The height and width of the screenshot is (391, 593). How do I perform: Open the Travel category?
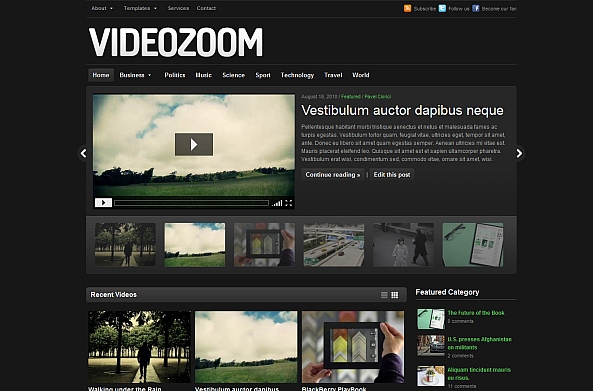pyautogui.click(x=333, y=75)
